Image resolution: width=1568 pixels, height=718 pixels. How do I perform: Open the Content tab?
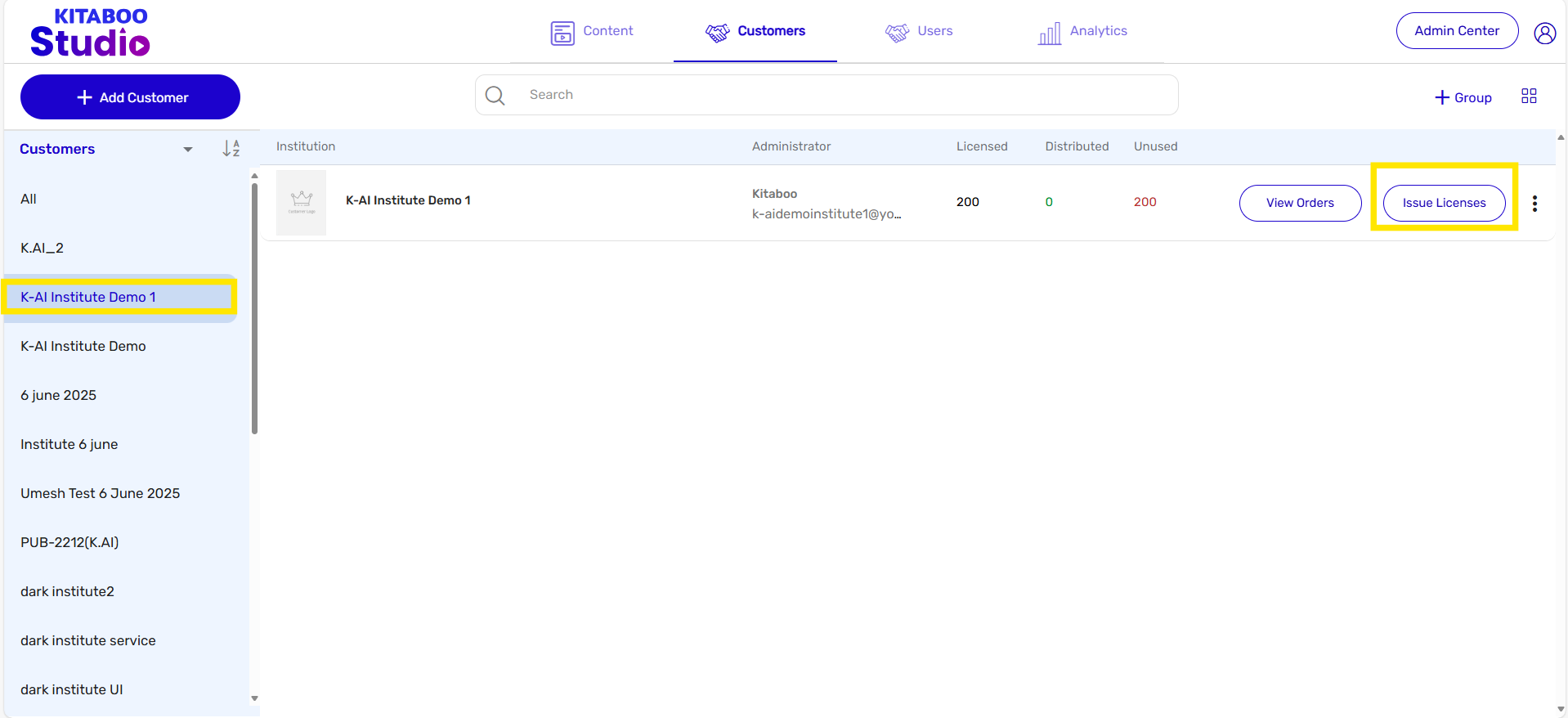coord(592,32)
